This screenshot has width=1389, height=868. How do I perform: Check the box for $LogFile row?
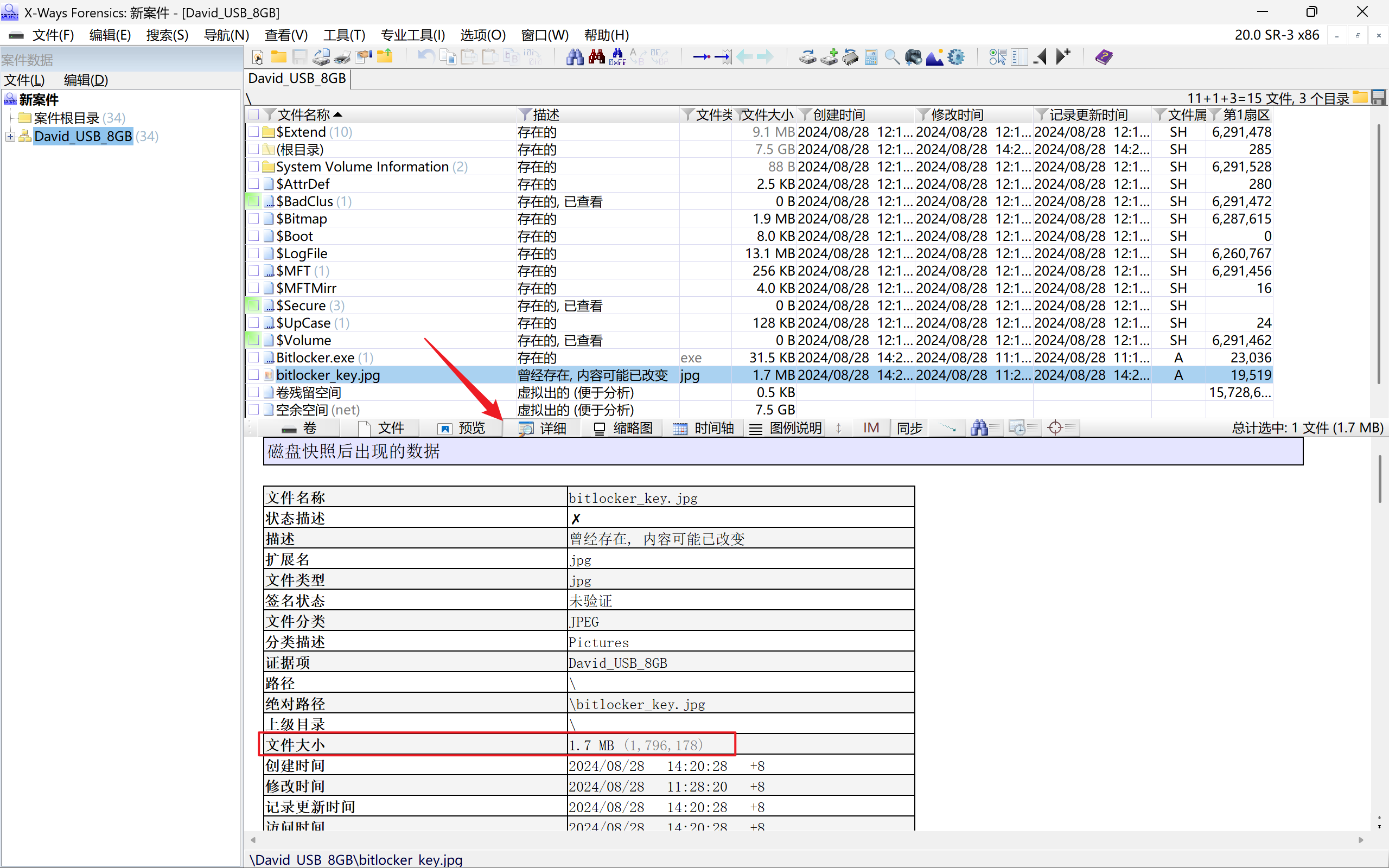pos(254,253)
